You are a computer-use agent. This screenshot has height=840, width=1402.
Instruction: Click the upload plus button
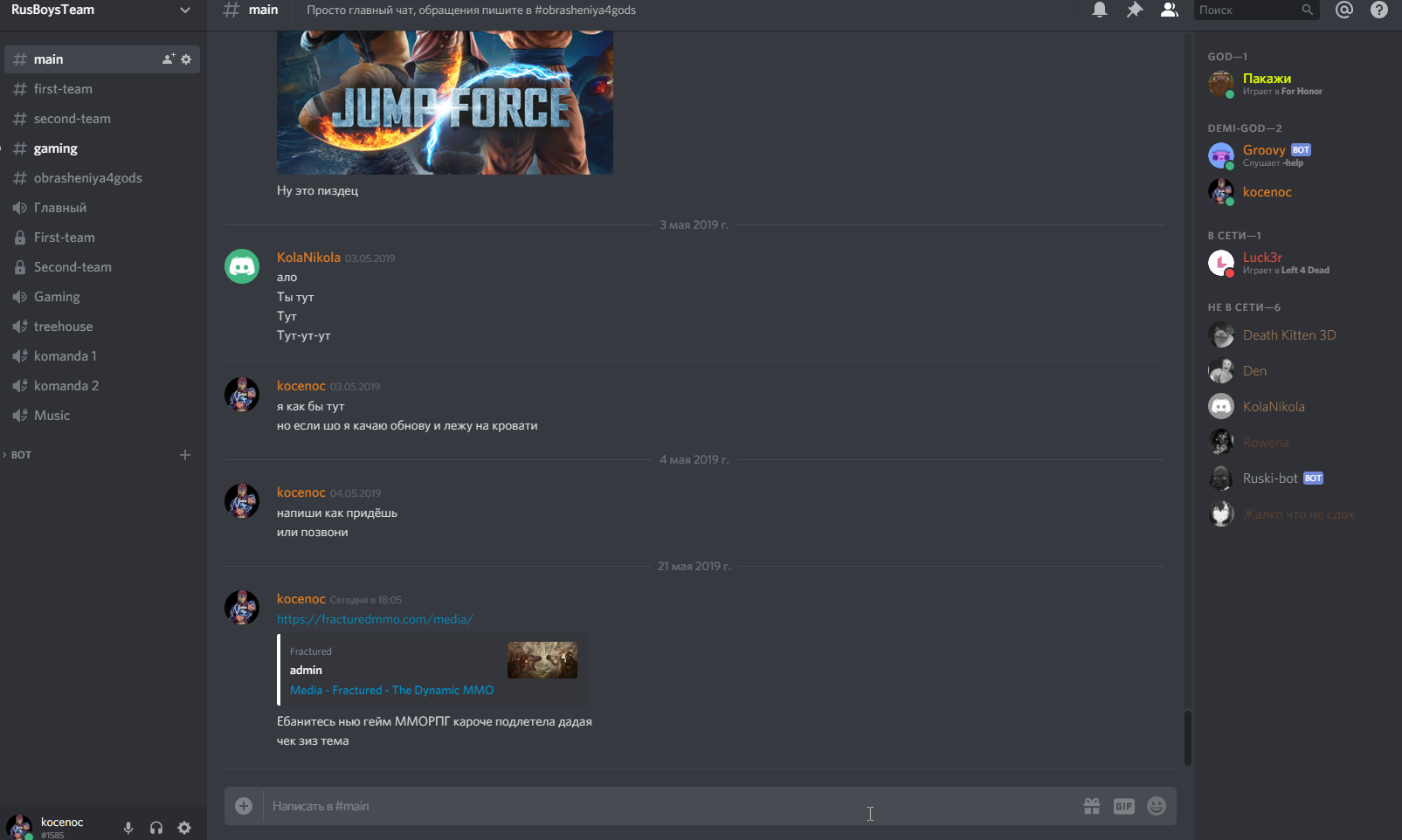click(x=244, y=806)
